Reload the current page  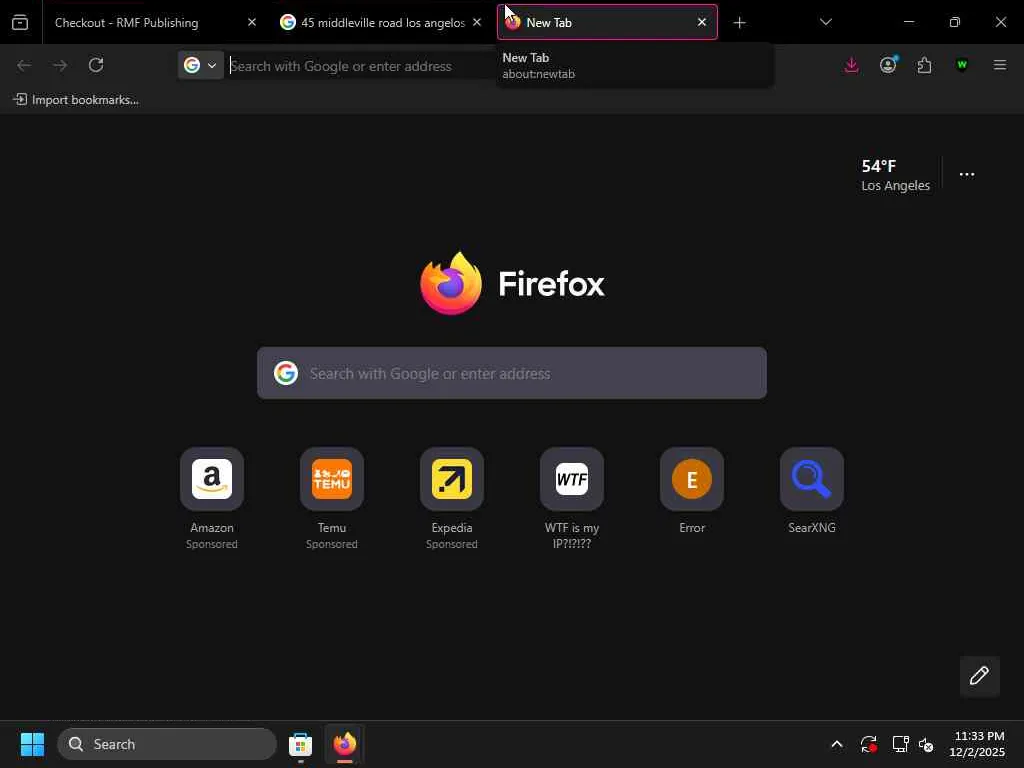coord(96,65)
